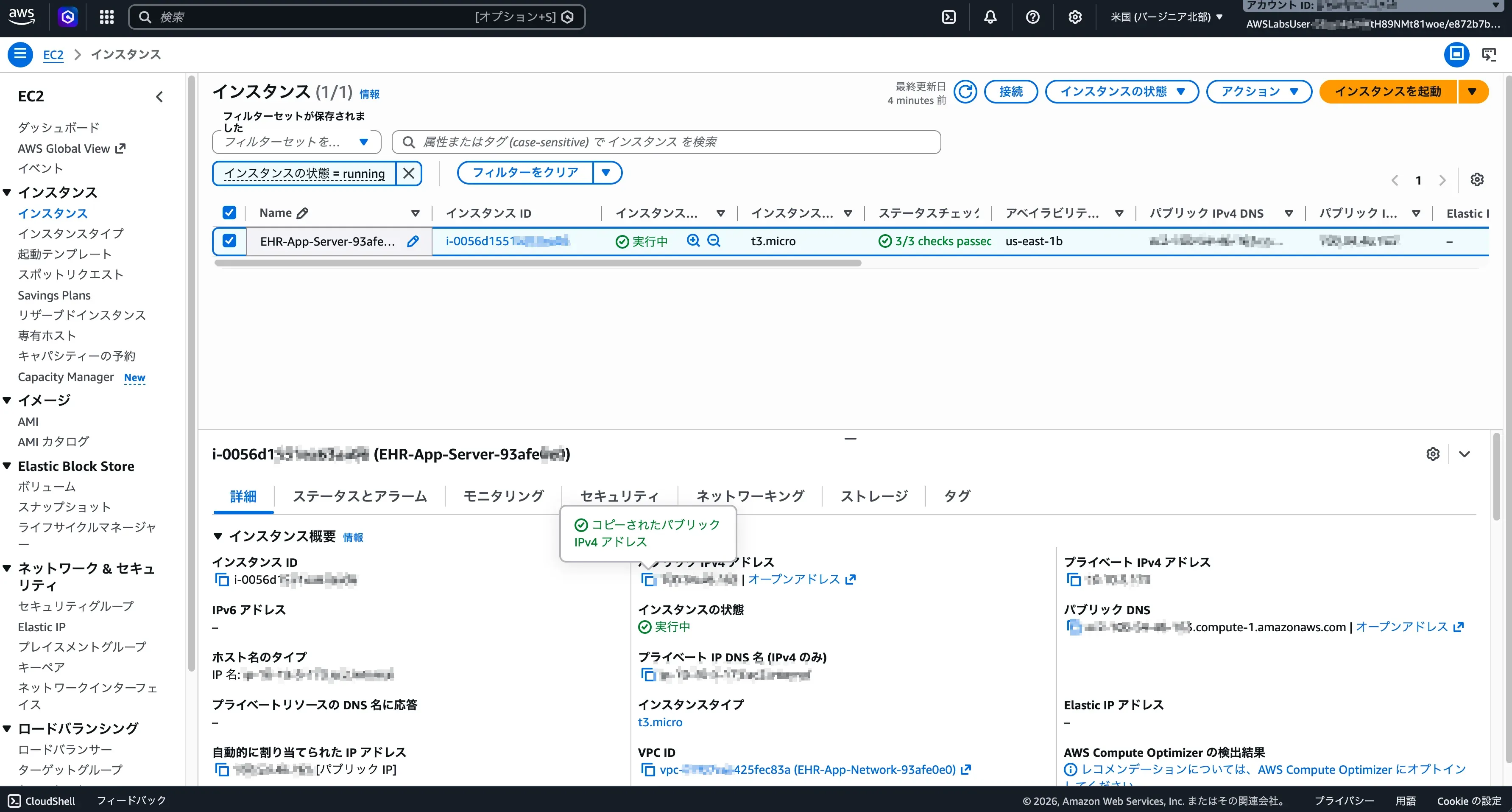Image resolution: width=1512 pixels, height=812 pixels.
Task: Switch to ステータスとアラーム tab
Action: coord(360,496)
